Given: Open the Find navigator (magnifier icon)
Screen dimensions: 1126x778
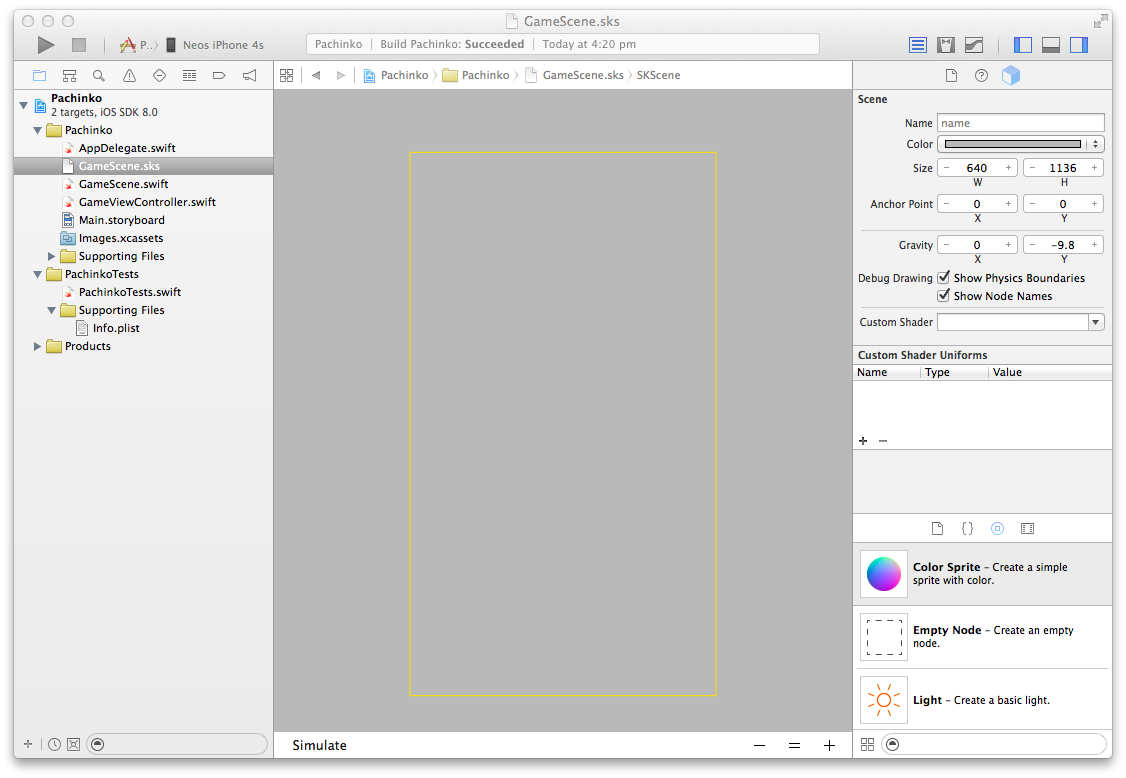Looking at the screenshot, I should click(x=99, y=75).
